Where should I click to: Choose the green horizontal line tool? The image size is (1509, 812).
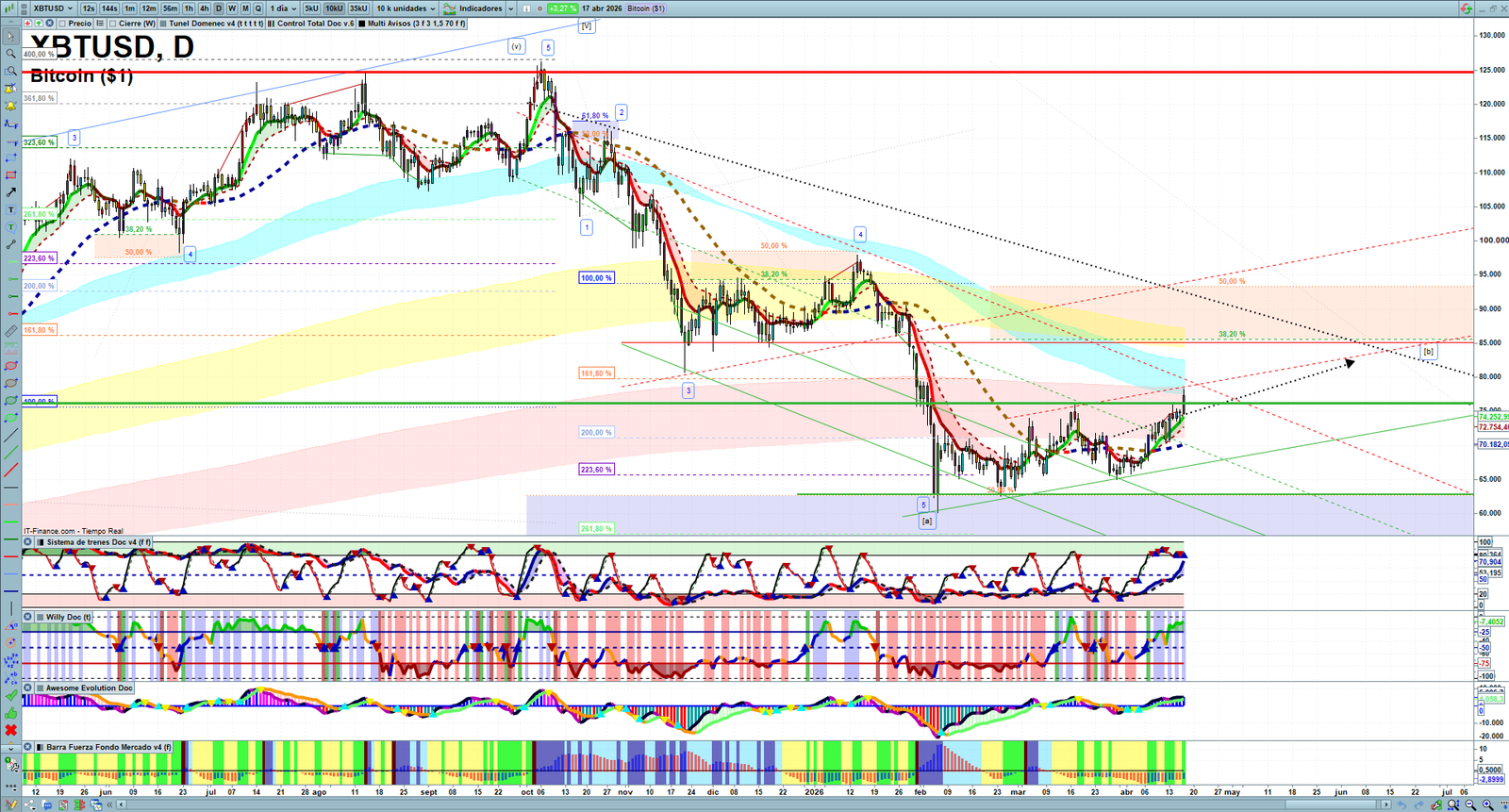(x=11, y=522)
